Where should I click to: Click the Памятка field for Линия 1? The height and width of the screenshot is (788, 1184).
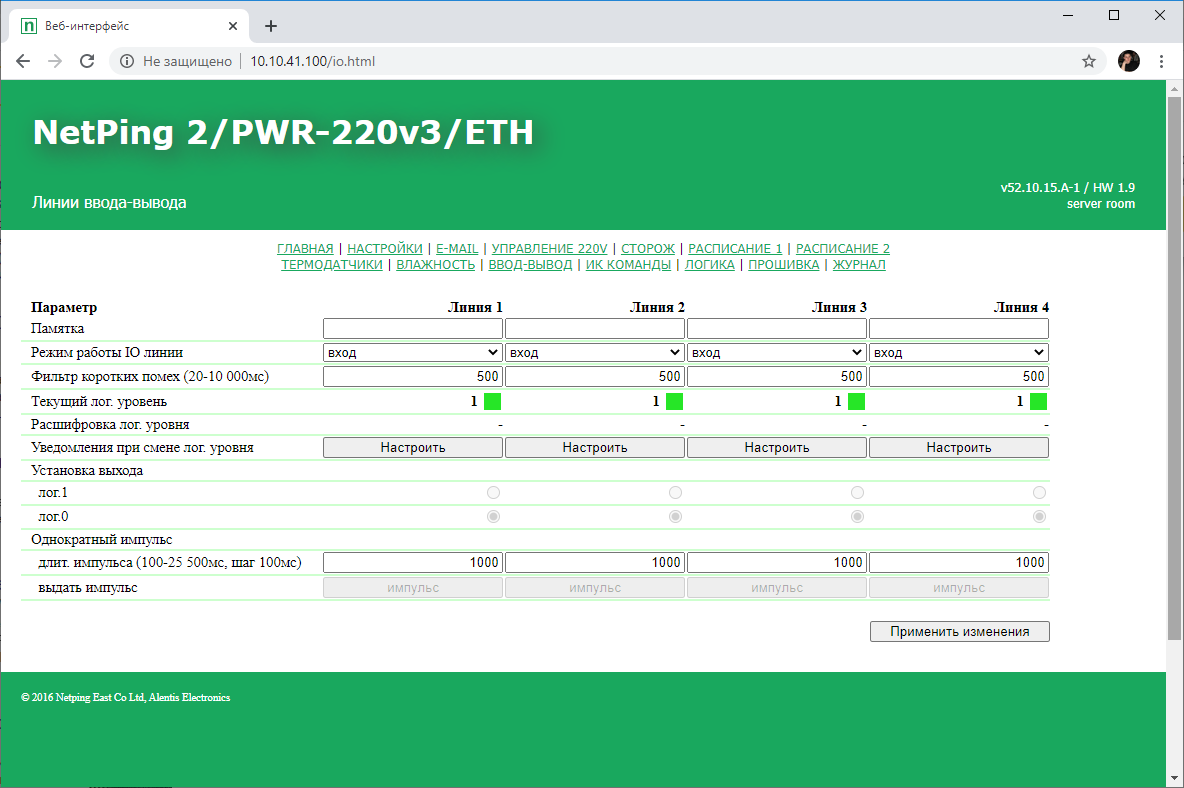413,328
